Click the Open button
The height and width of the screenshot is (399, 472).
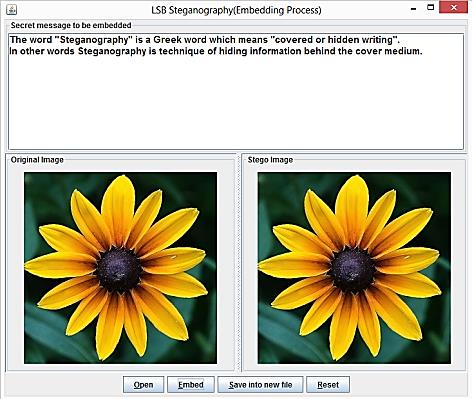(143, 385)
